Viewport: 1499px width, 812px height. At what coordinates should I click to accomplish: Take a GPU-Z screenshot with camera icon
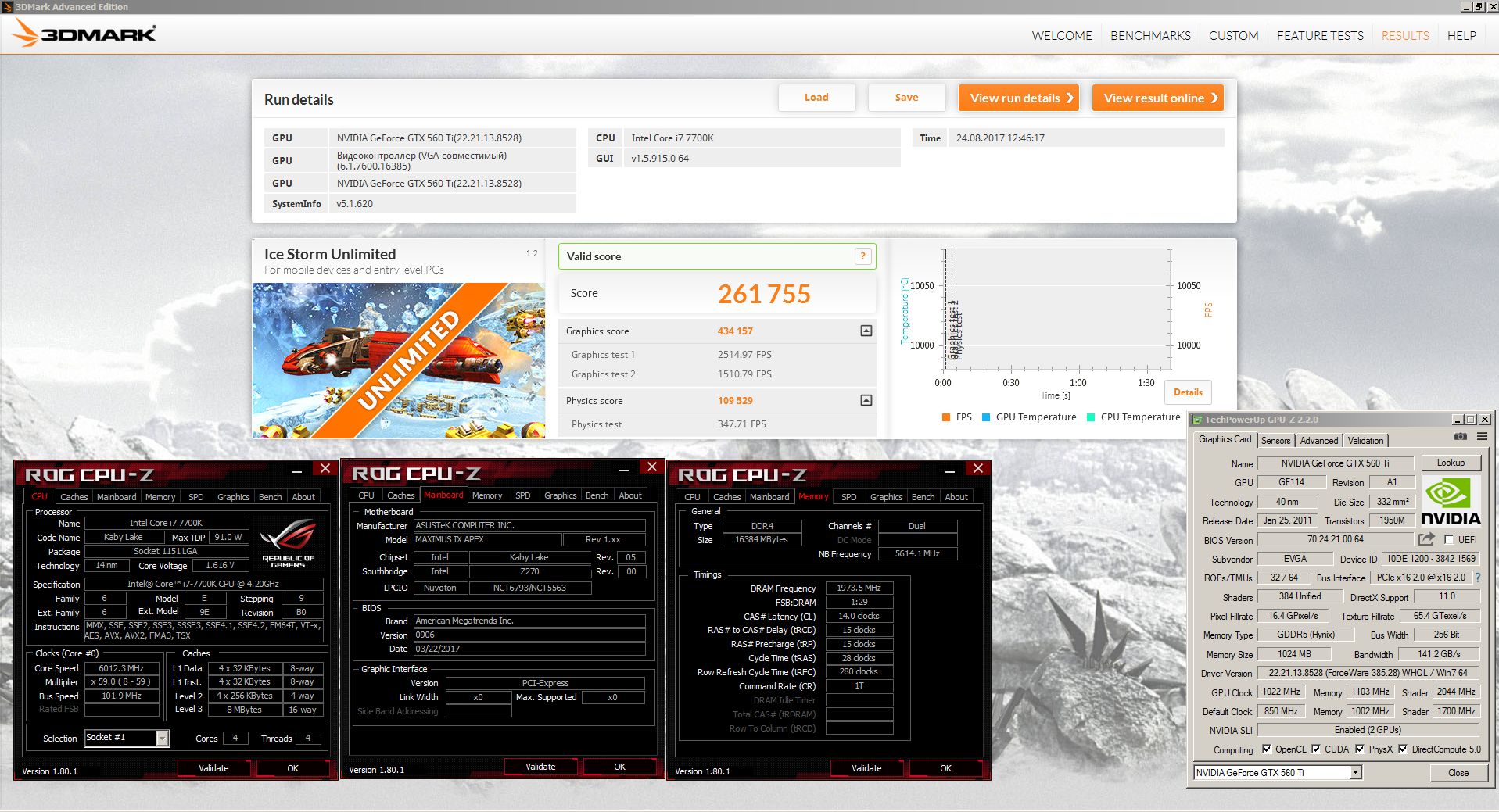click(1460, 437)
